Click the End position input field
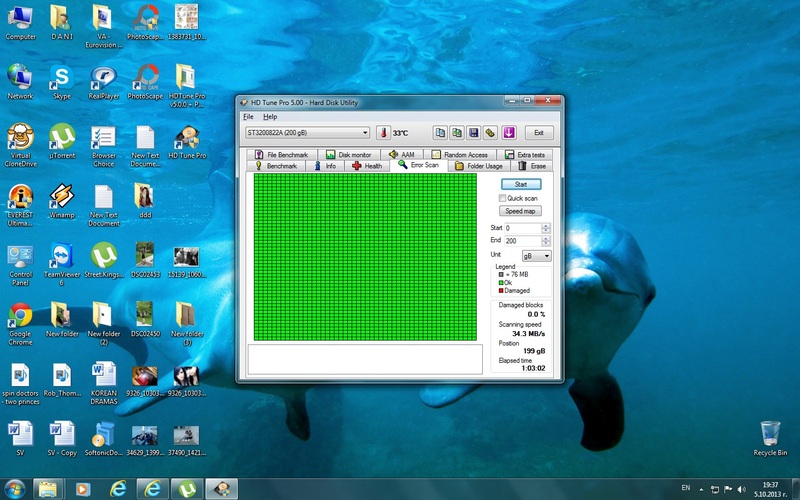800x500 pixels. [x=521, y=241]
